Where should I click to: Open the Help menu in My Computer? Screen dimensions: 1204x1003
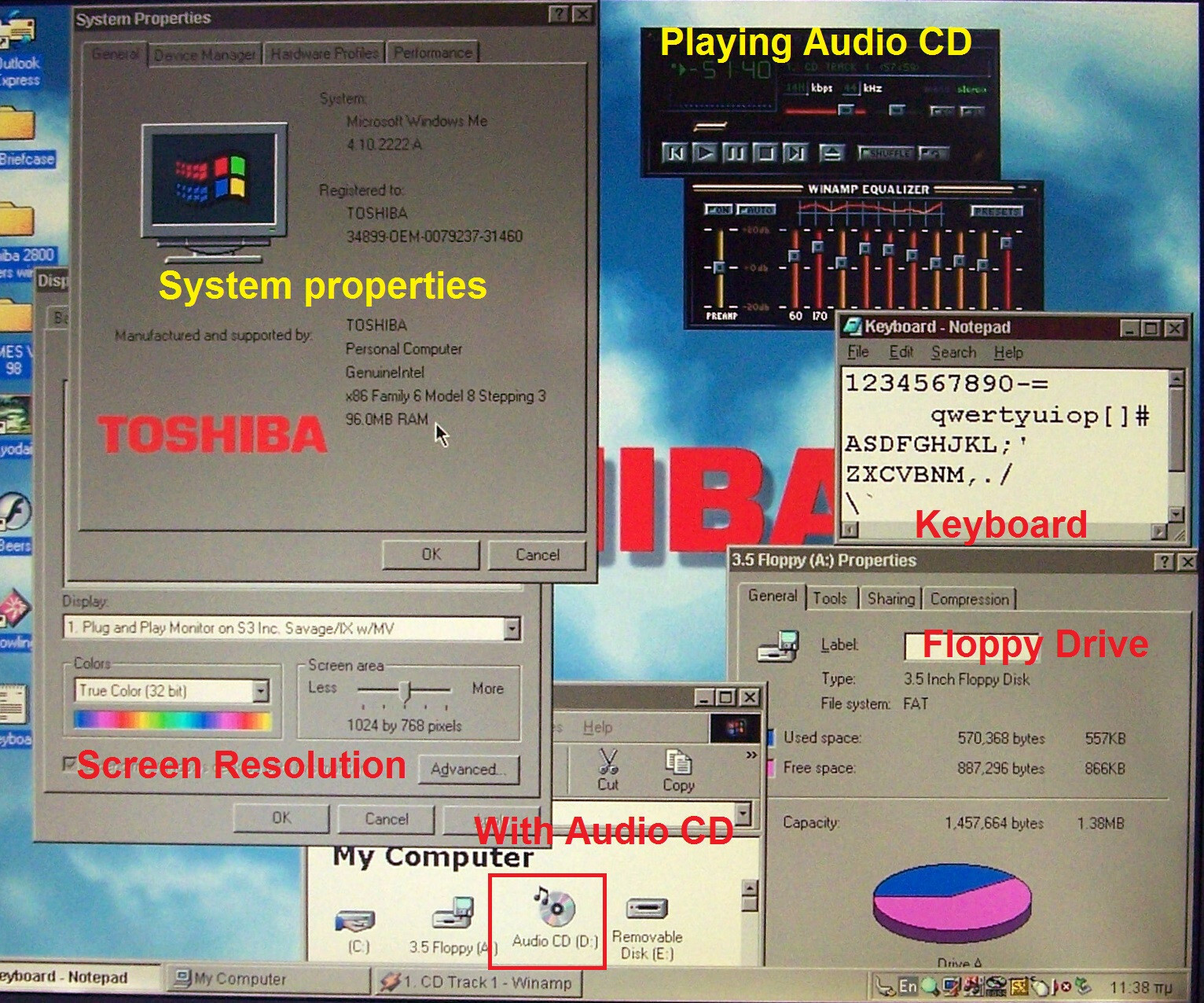point(597,727)
